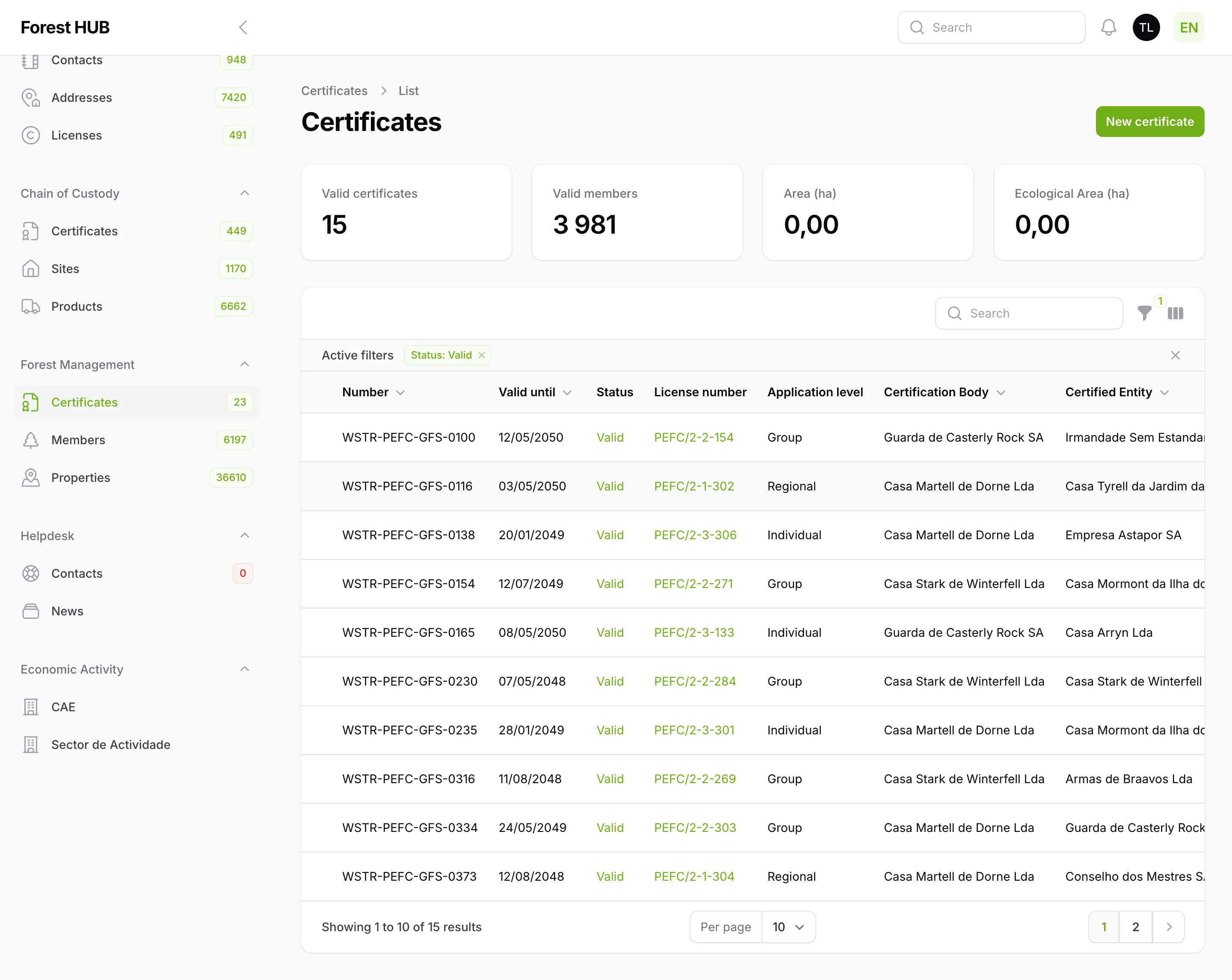Viewport: 1232px width, 980px height.
Task: Open Forest Management Certificates item
Action: pos(136,402)
